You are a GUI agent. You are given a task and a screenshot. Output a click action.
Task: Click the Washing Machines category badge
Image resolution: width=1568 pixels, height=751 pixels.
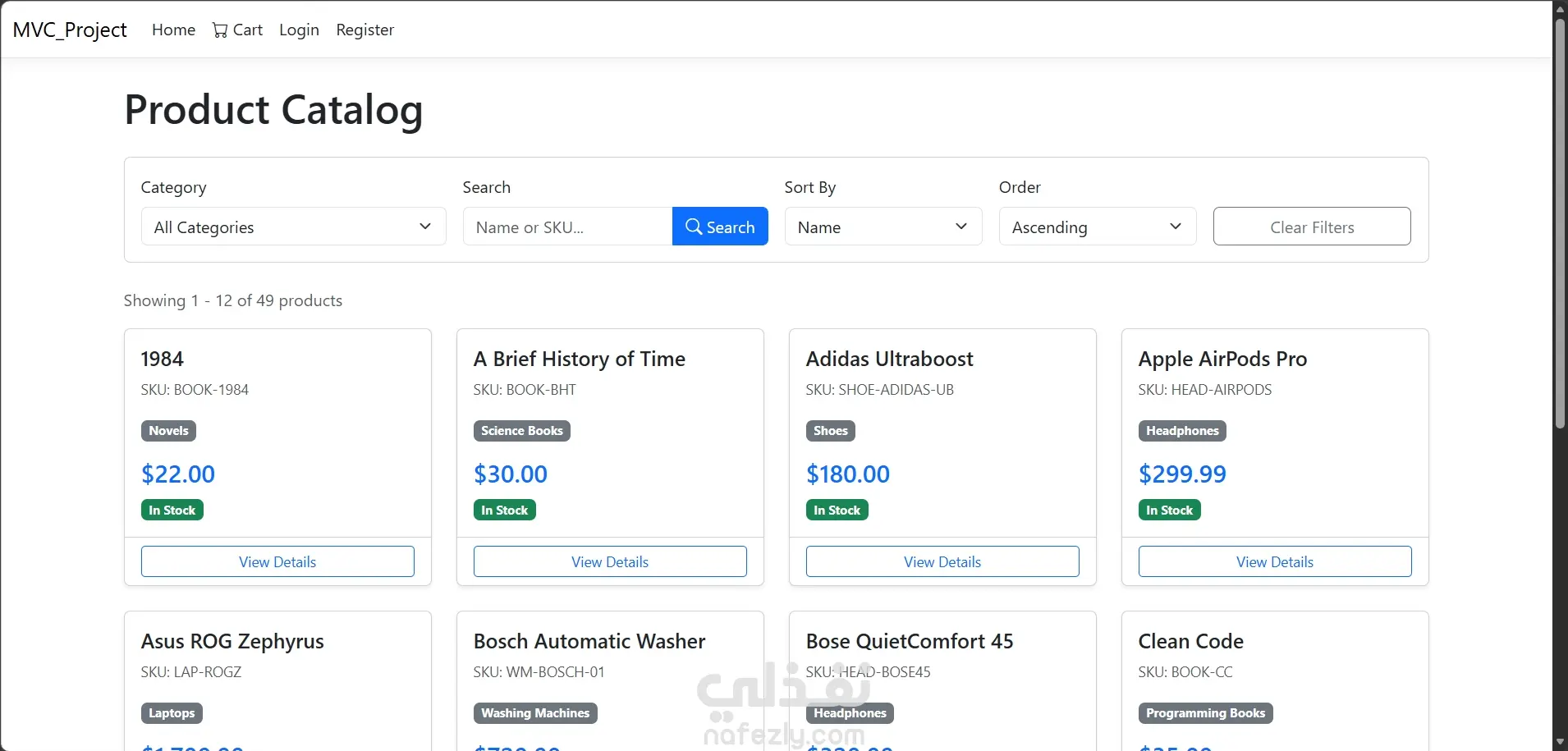tap(535, 713)
